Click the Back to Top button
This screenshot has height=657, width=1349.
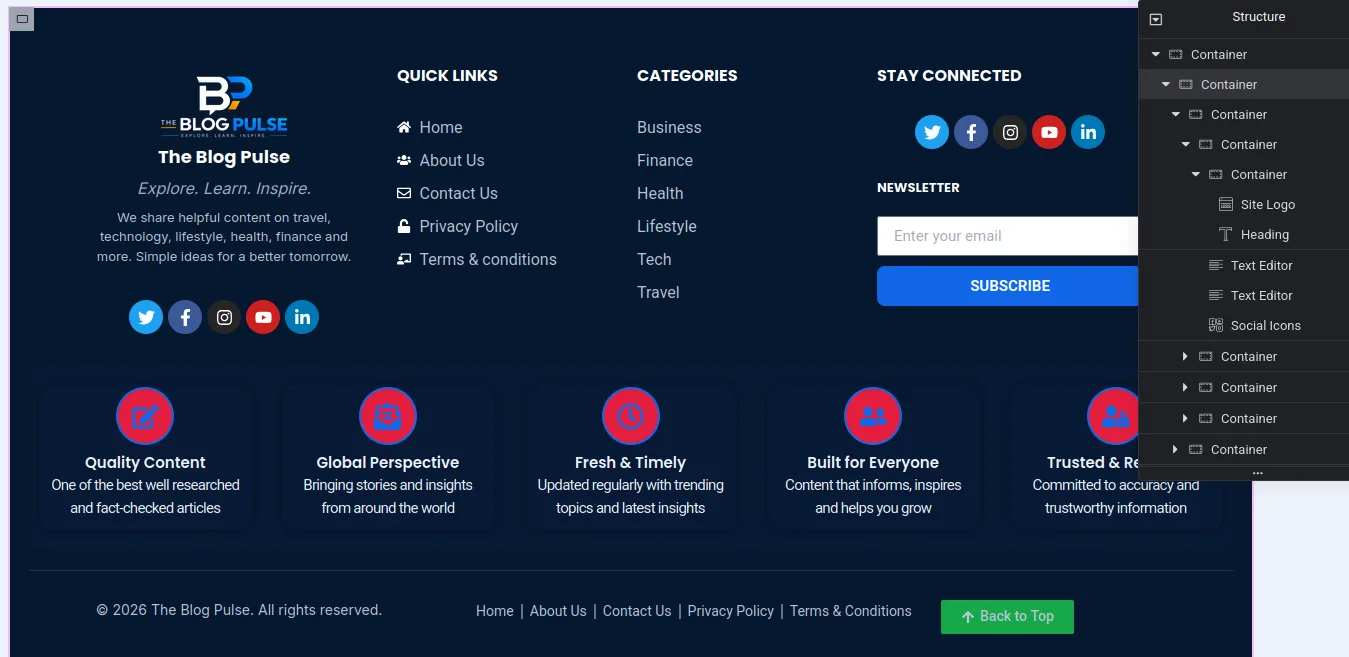pyautogui.click(x=1007, y=617)
